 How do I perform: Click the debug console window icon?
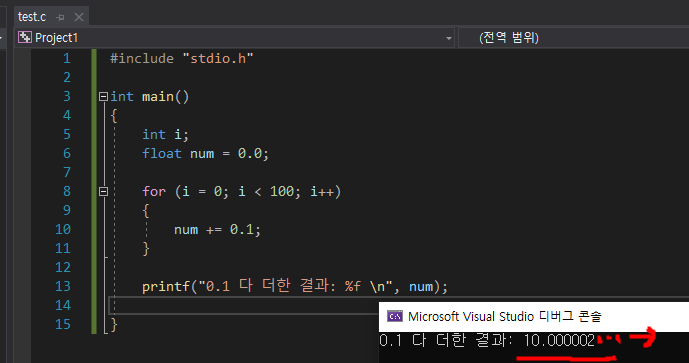coord(395,316)
